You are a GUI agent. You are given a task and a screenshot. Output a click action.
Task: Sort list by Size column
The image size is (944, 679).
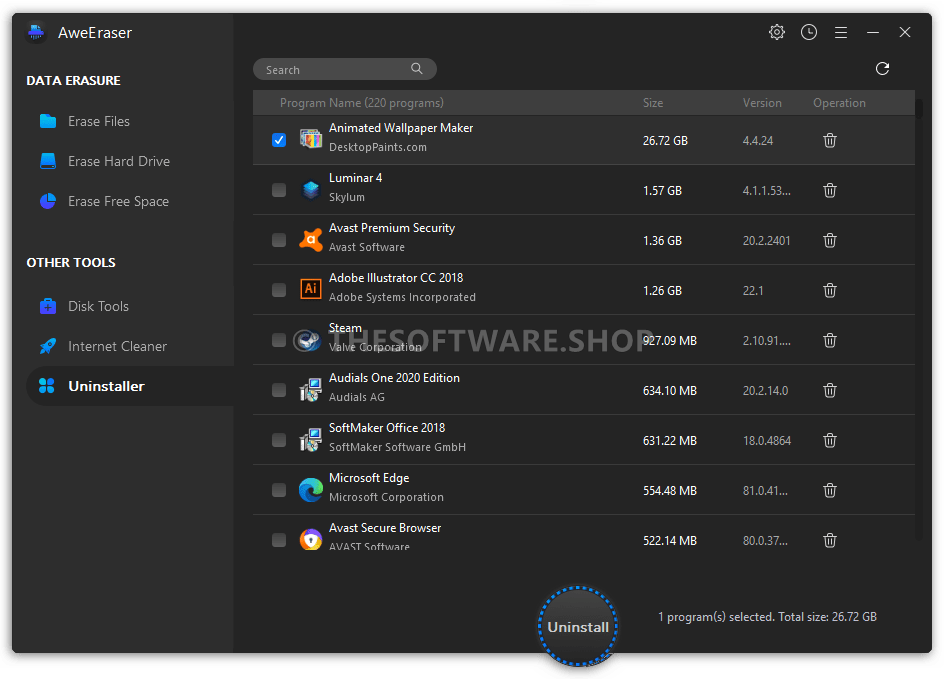(653, 103)
